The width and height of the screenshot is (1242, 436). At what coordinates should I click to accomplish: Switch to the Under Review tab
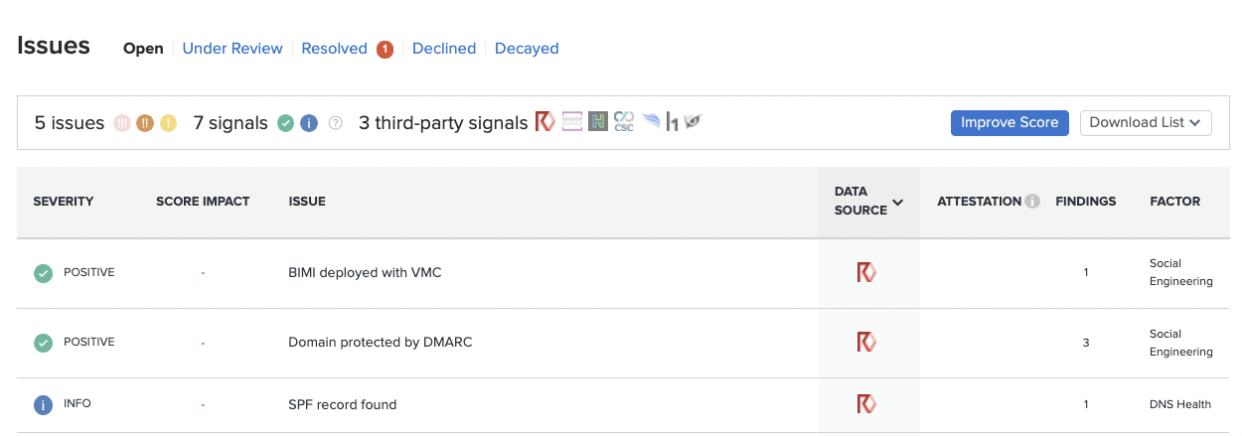232,48
